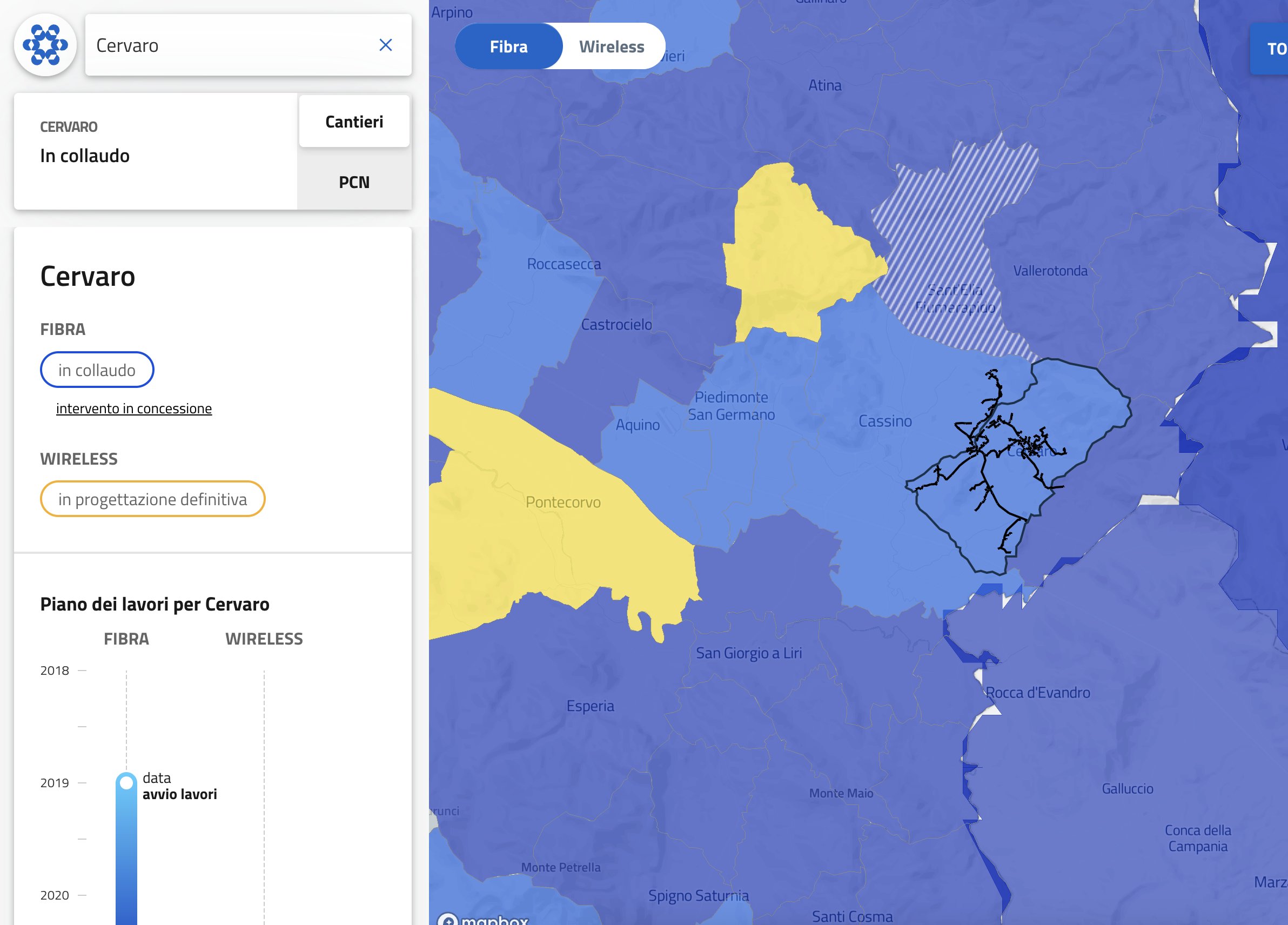Click 'in progettazione definitiva' wireless pill

(152, 499)
